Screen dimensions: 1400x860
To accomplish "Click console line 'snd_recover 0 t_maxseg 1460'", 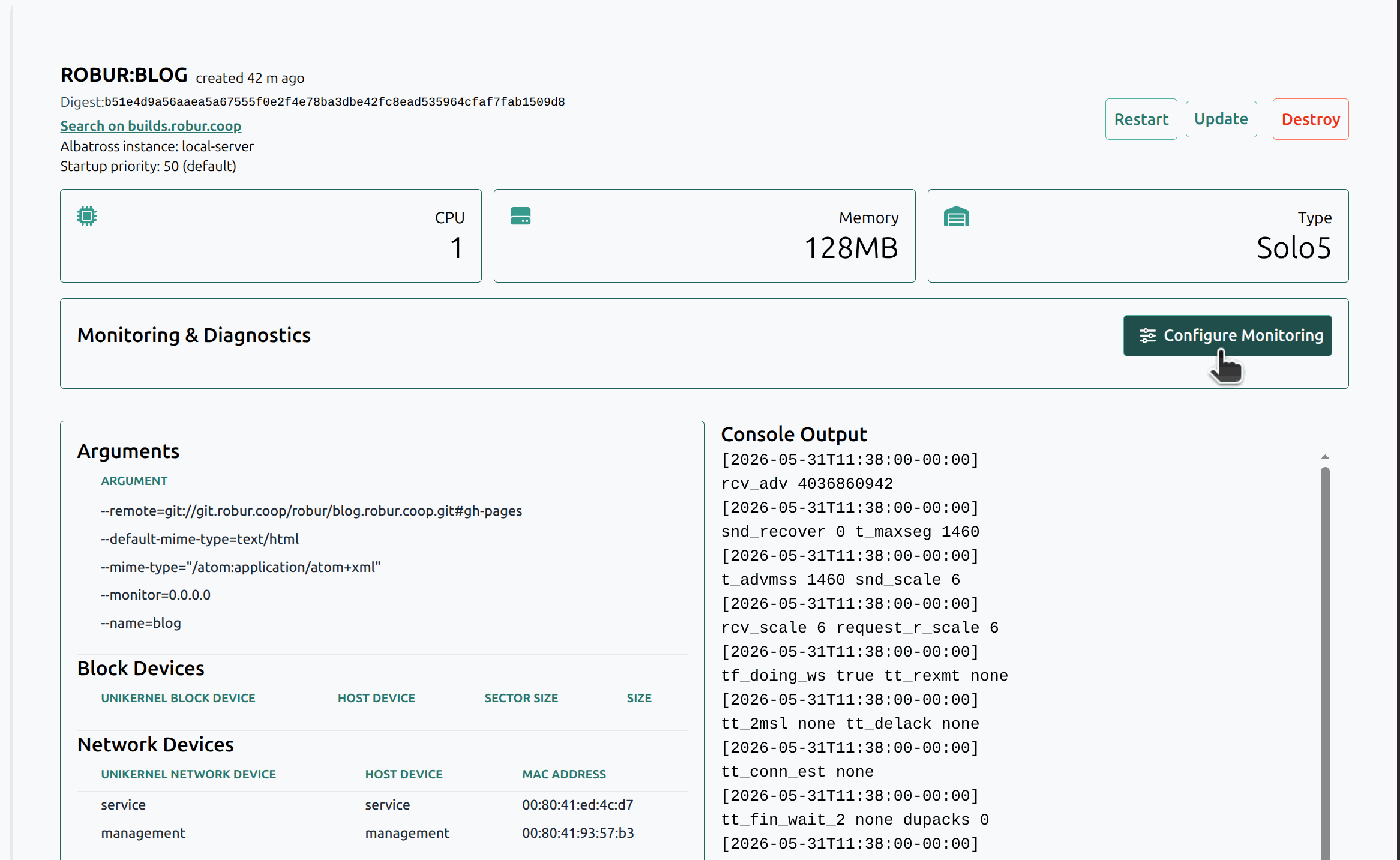I will coord(850,532).
